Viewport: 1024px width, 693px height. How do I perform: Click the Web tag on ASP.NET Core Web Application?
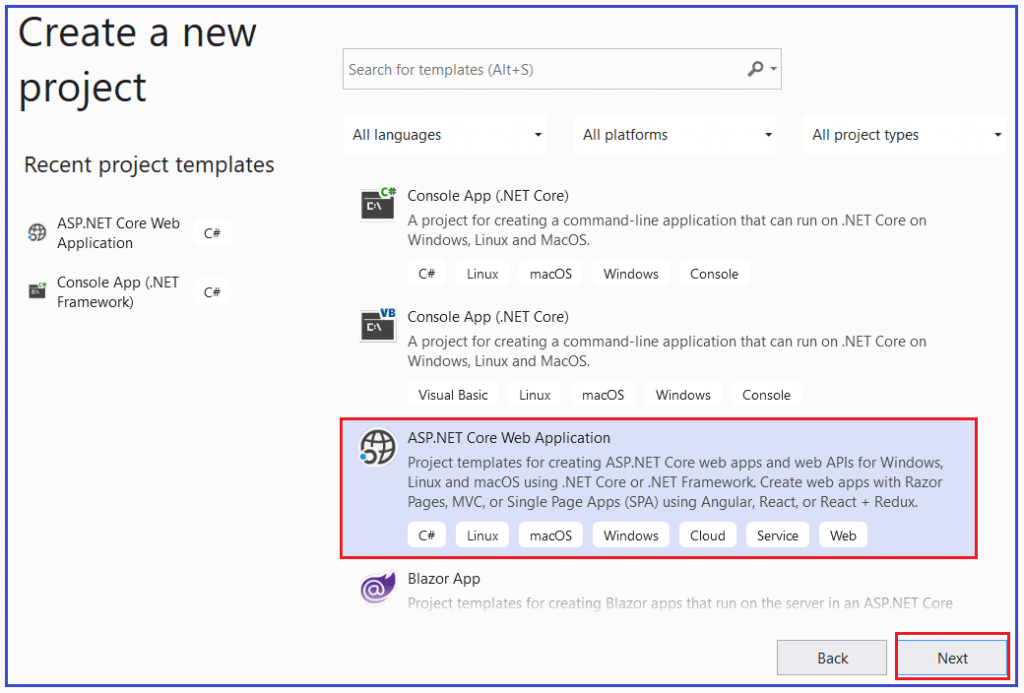[842, 534]
